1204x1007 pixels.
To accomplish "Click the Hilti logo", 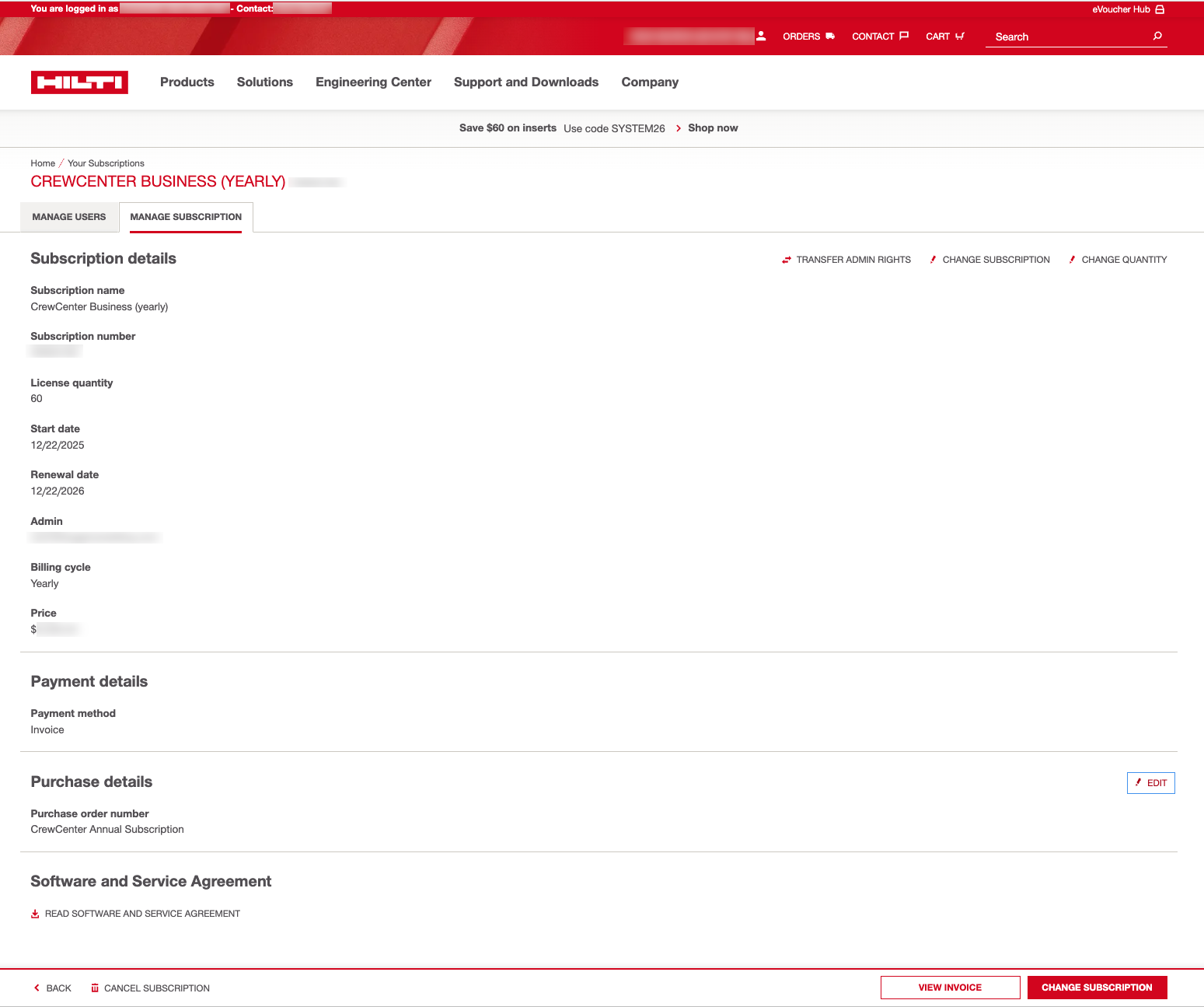I will point(79,82).
